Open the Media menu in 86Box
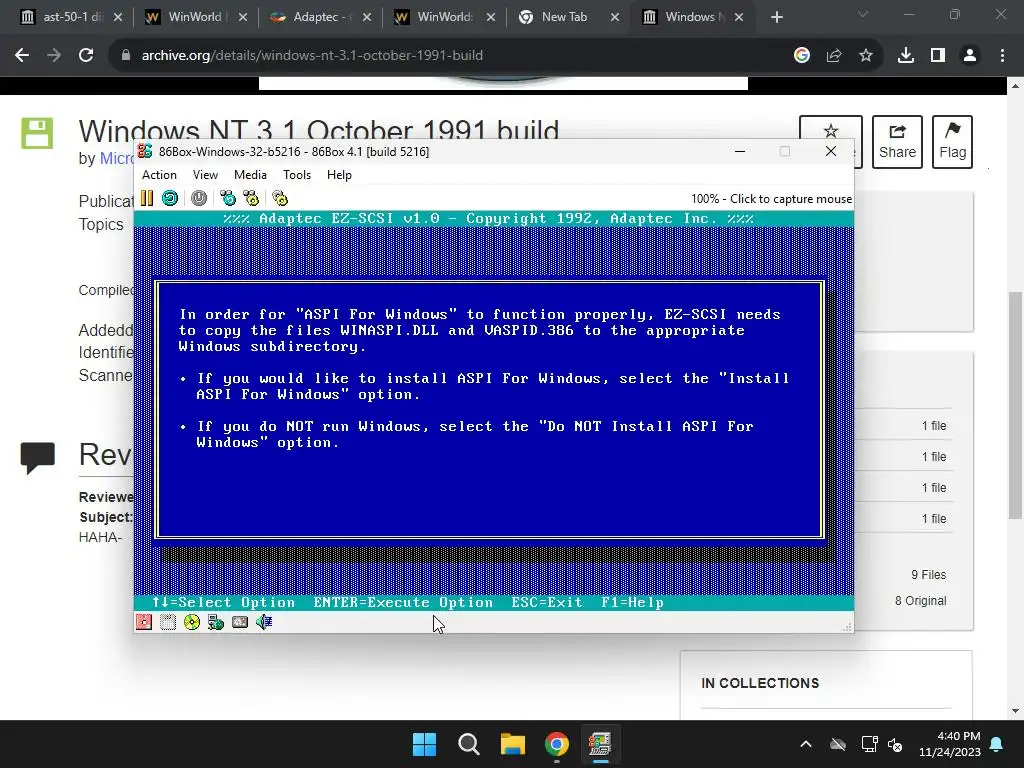 point(250,175)
